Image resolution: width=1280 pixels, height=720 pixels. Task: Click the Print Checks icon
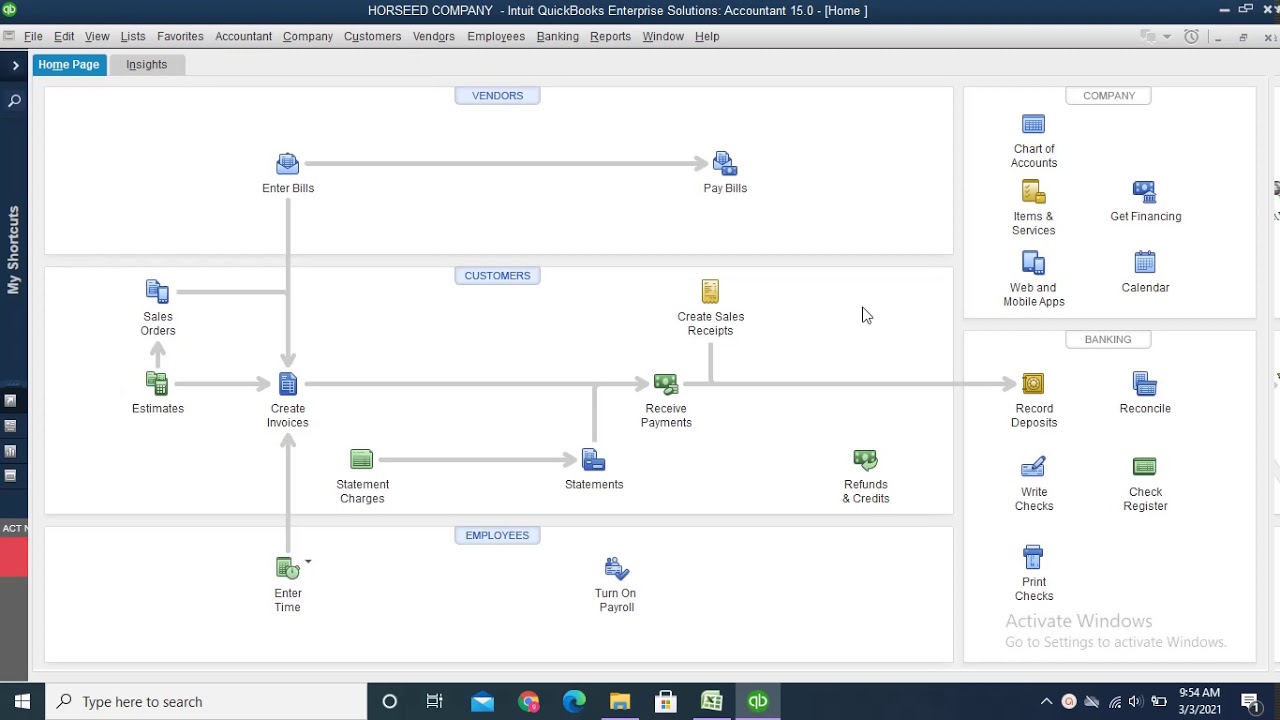pyautogui.click(x=1034, y=557)
